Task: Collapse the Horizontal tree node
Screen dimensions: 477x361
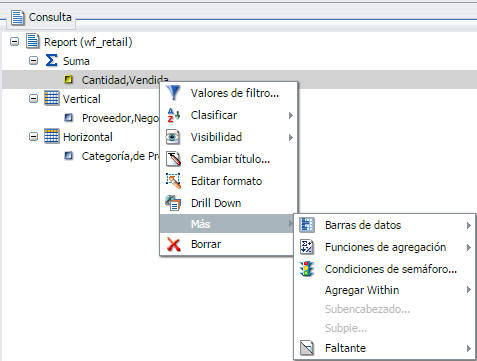Action: coord(33,137)
